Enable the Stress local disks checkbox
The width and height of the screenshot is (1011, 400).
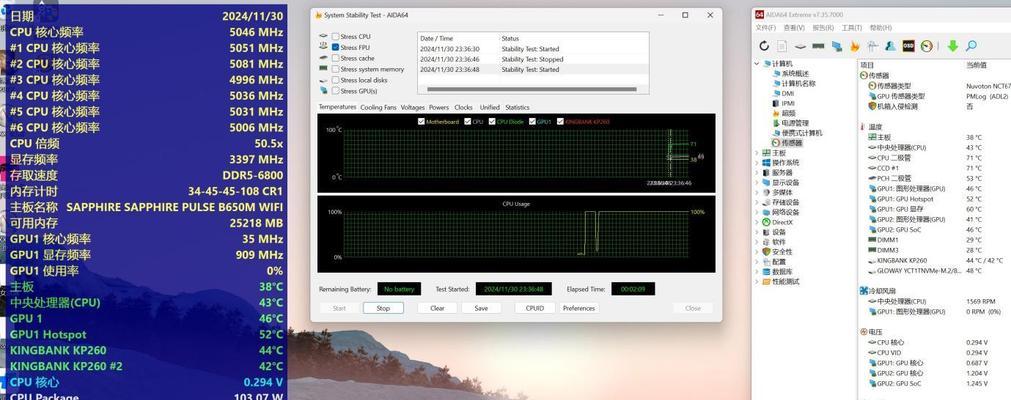[335, 80]
